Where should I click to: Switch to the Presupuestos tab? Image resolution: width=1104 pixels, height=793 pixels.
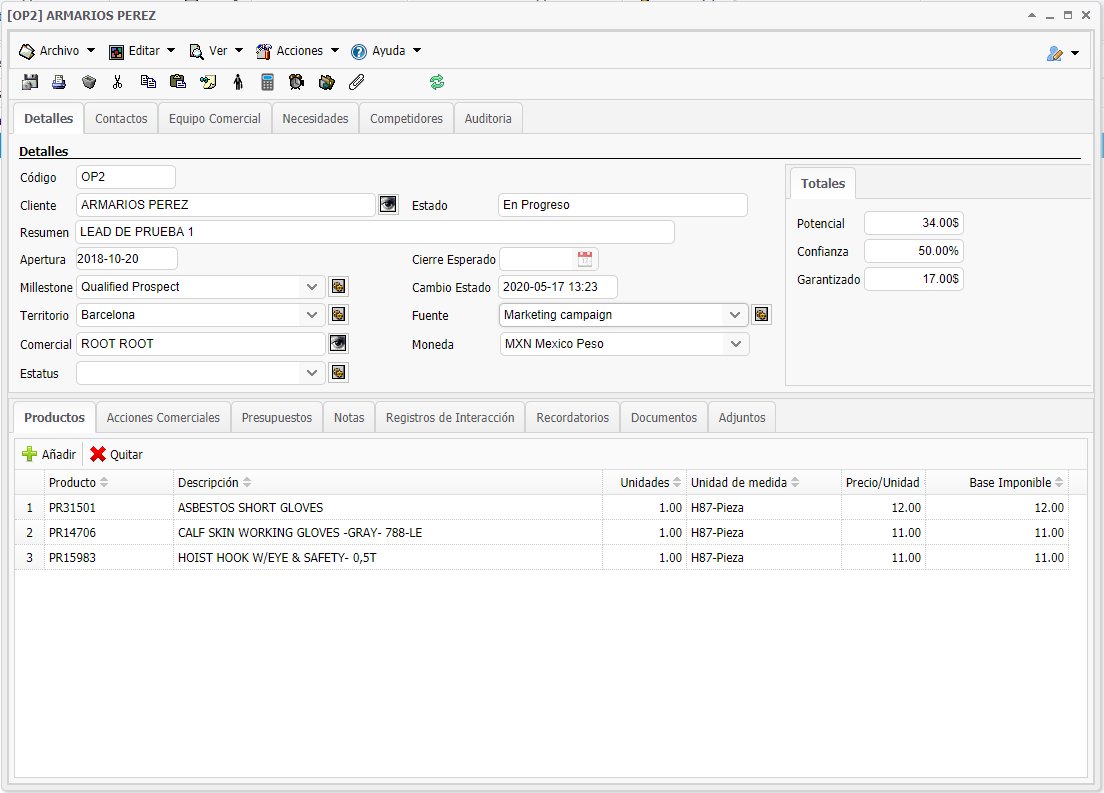277,417
